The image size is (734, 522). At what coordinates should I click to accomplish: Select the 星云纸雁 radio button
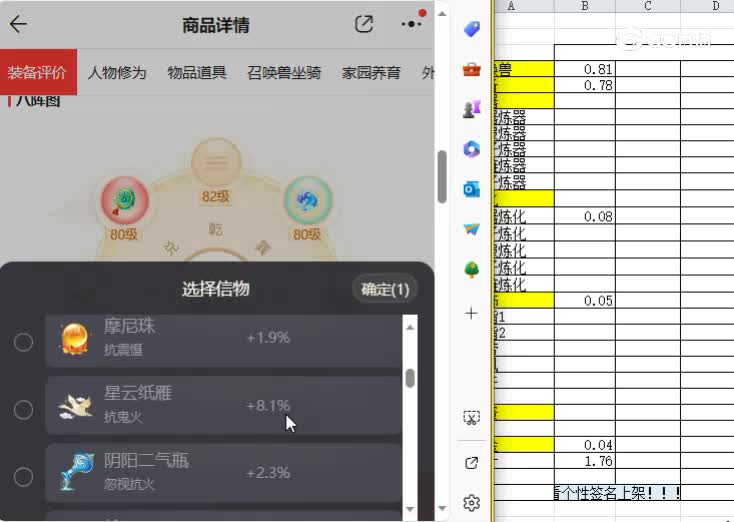23,410
